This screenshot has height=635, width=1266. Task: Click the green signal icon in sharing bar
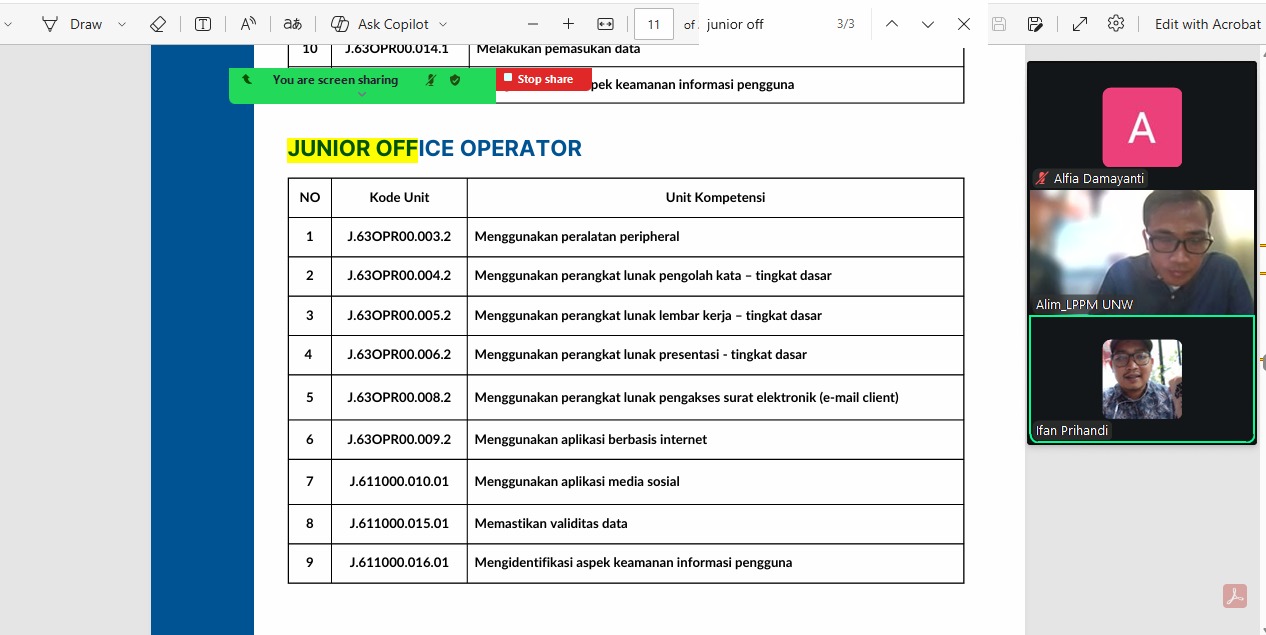tap(247, 79)
